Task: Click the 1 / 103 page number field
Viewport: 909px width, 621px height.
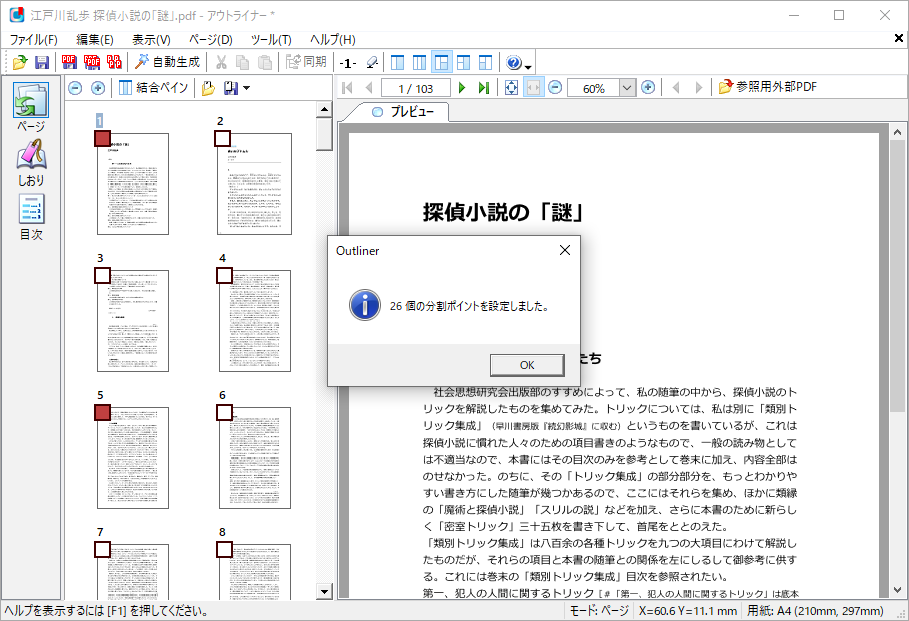Action: click(x=416, y=88)
